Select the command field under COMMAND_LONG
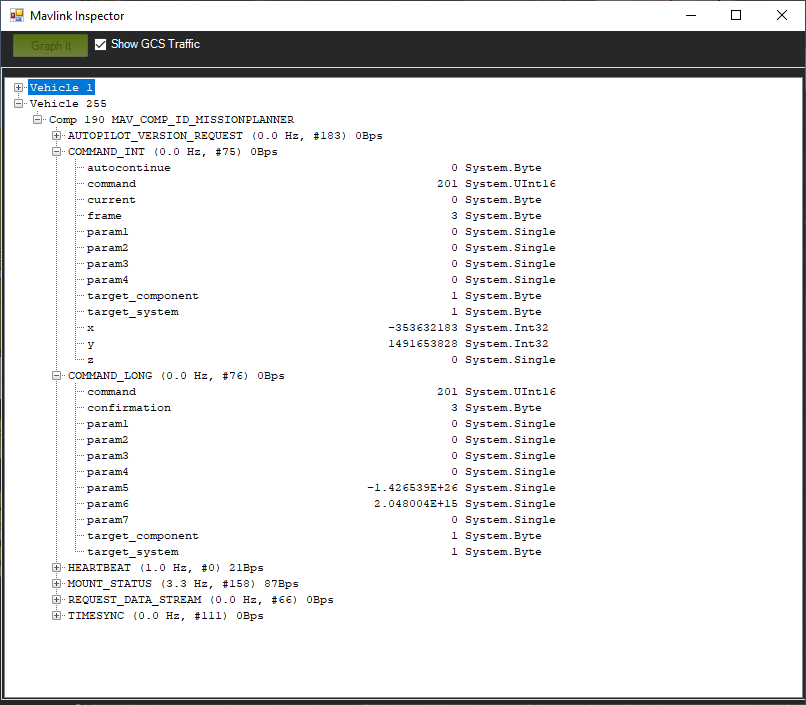Image resolution: width=806 pixels, height=705 pixels. pyautogui.click(x=321, y=392)
